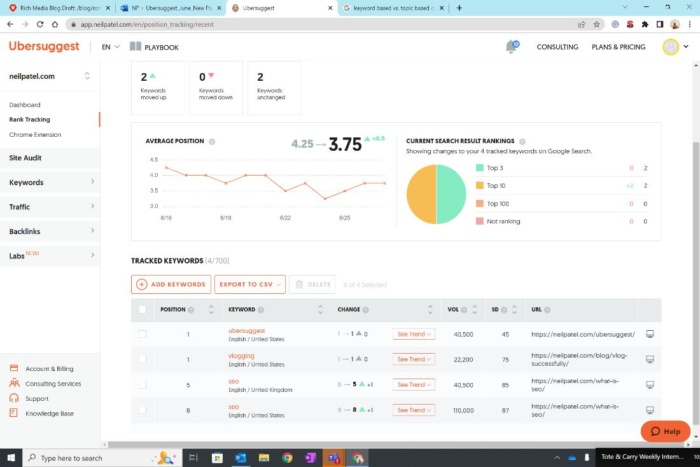This screenshot has width=700, height=467.
Task: Open the EN language dropdown
Action: pos(110,47)
